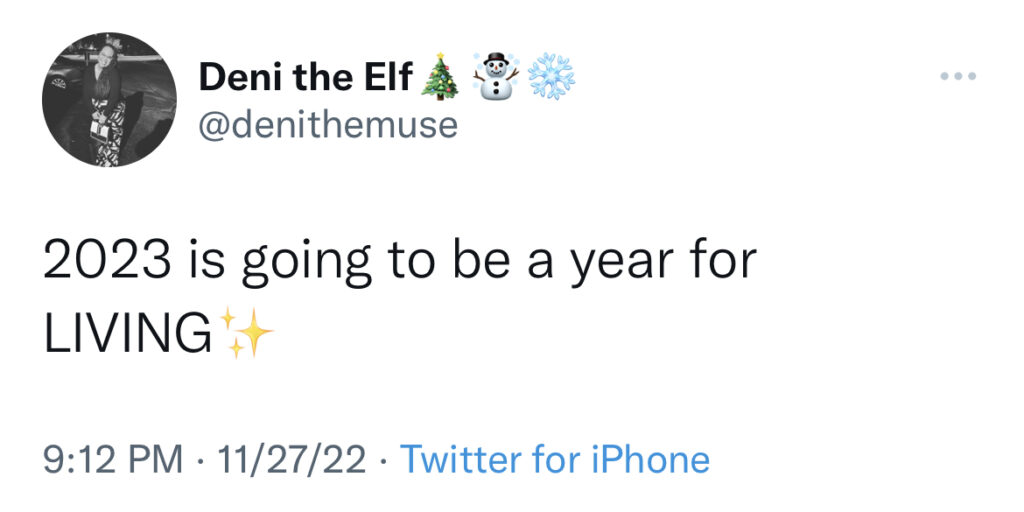Click the 9:12 PM timestamp
1024x512 pixels.
click(114, 460)
